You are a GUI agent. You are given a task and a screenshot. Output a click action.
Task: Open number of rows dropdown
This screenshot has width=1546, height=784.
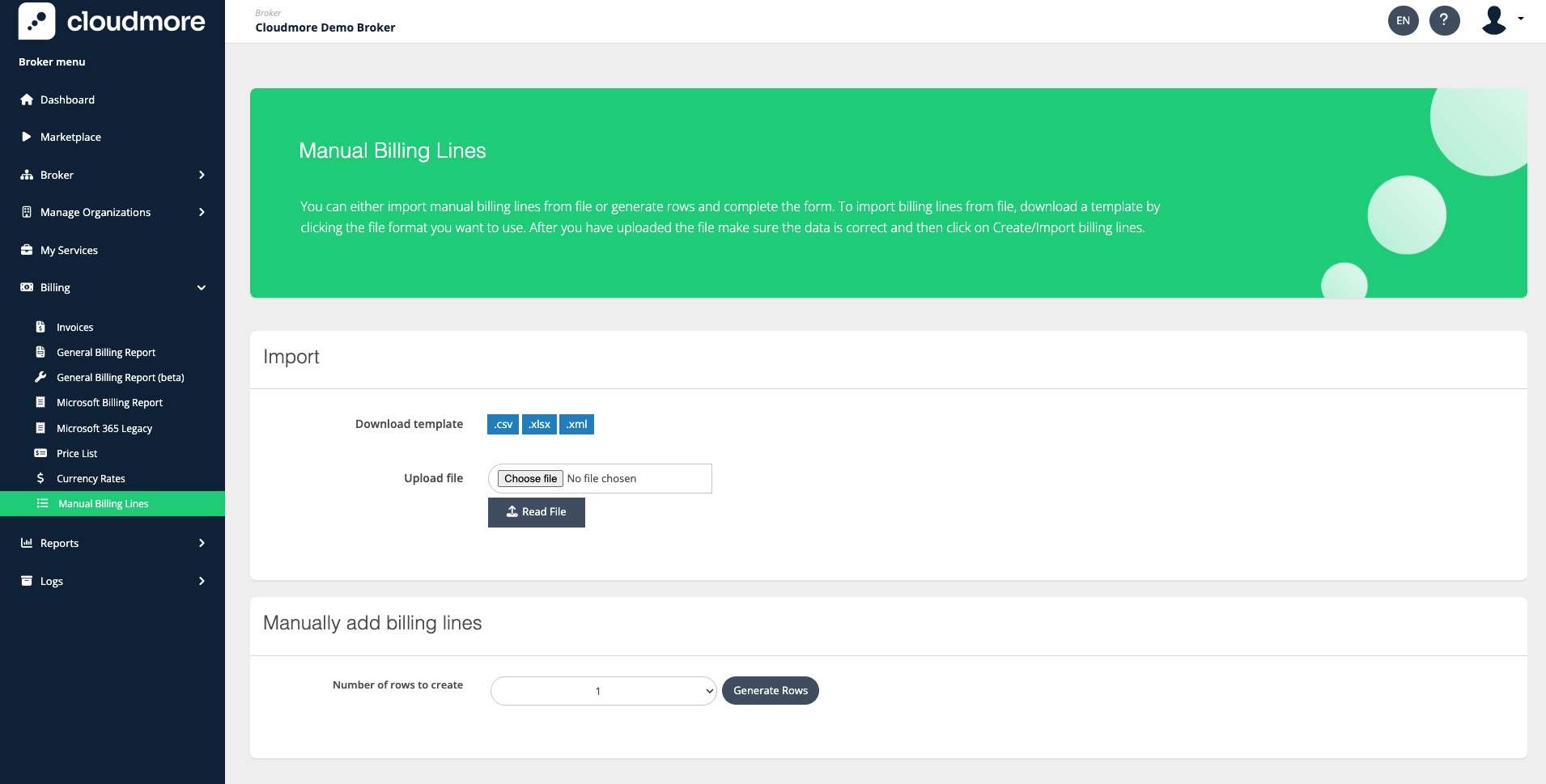point(603,691)
